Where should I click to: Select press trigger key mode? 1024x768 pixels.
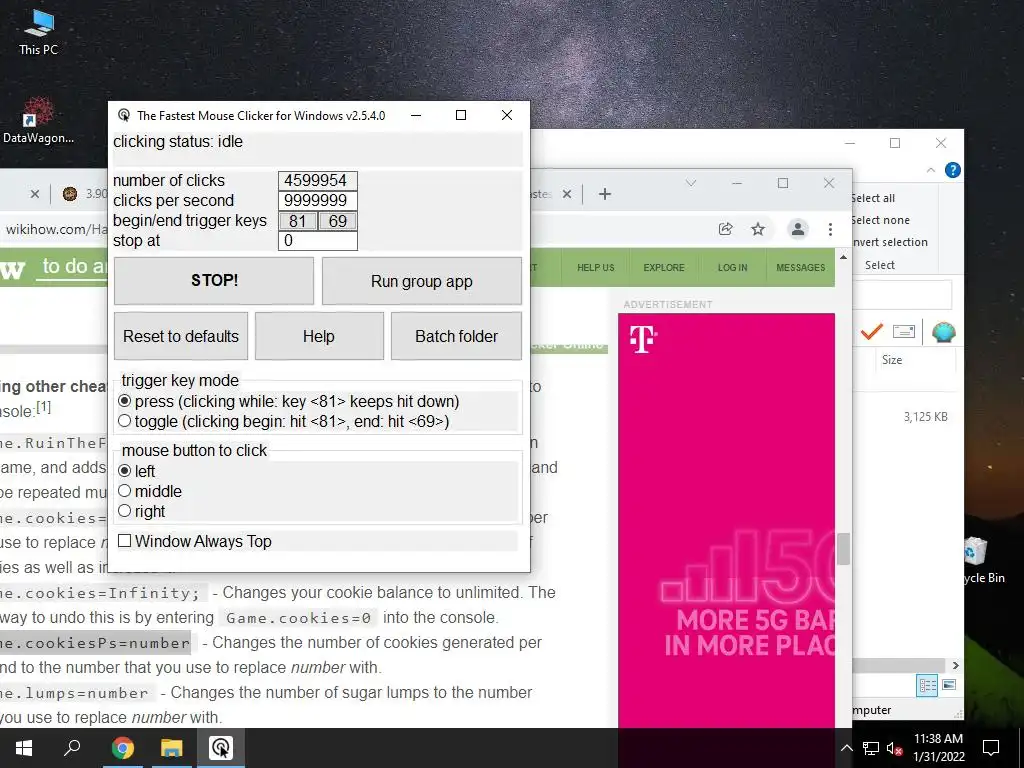[125, 401]
